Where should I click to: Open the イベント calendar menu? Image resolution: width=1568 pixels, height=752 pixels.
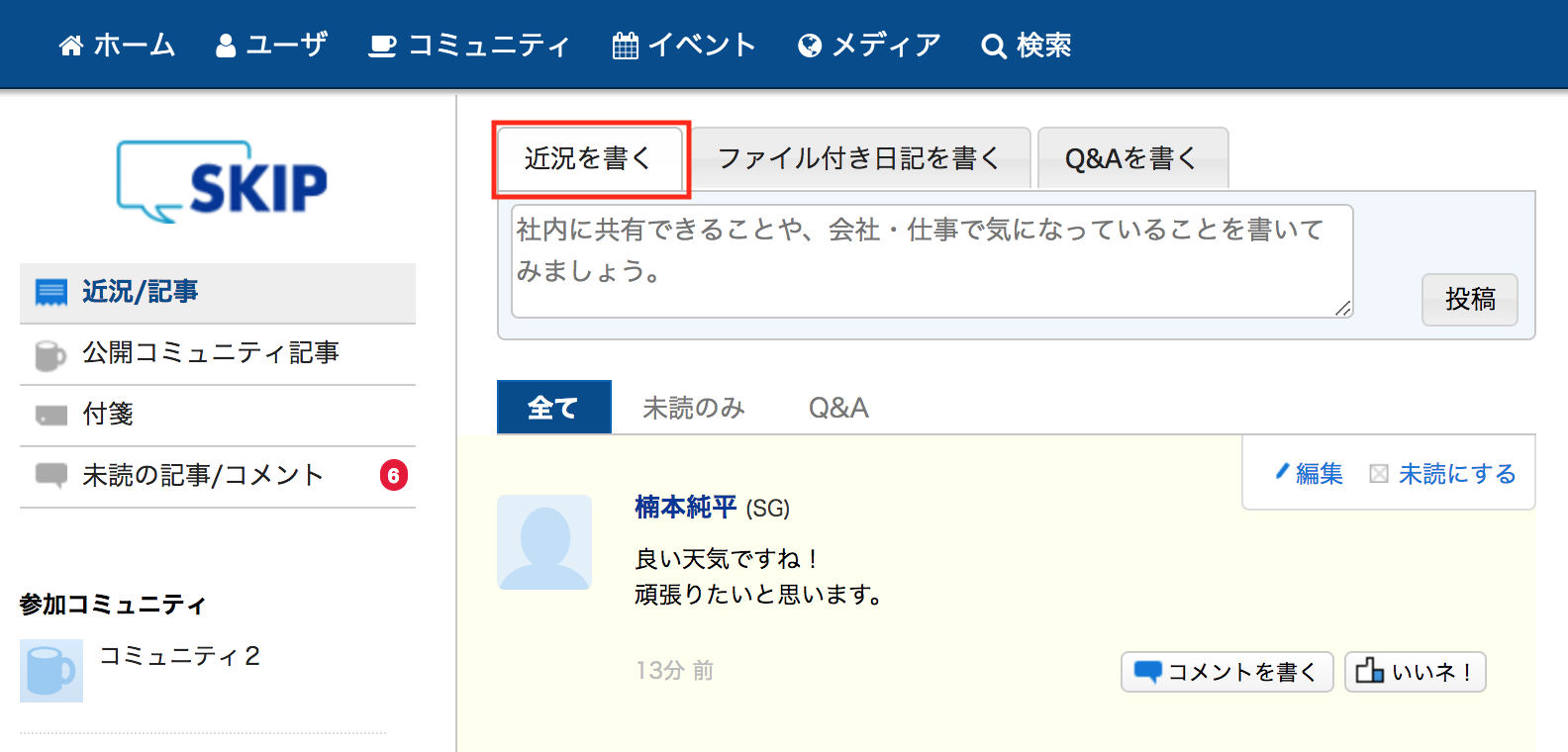coord(684,46)
